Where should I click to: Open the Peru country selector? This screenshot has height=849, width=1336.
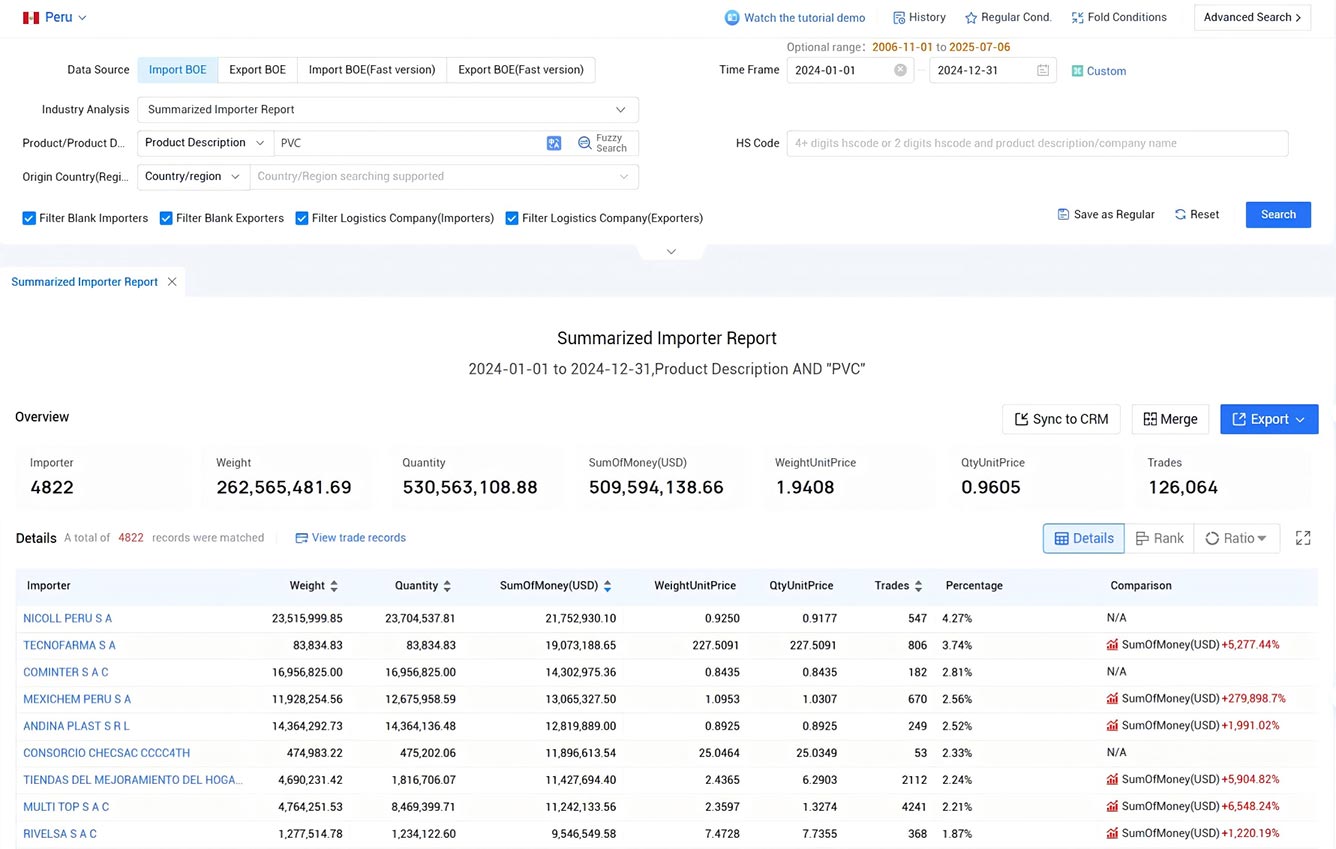click(x=55, y=18)
